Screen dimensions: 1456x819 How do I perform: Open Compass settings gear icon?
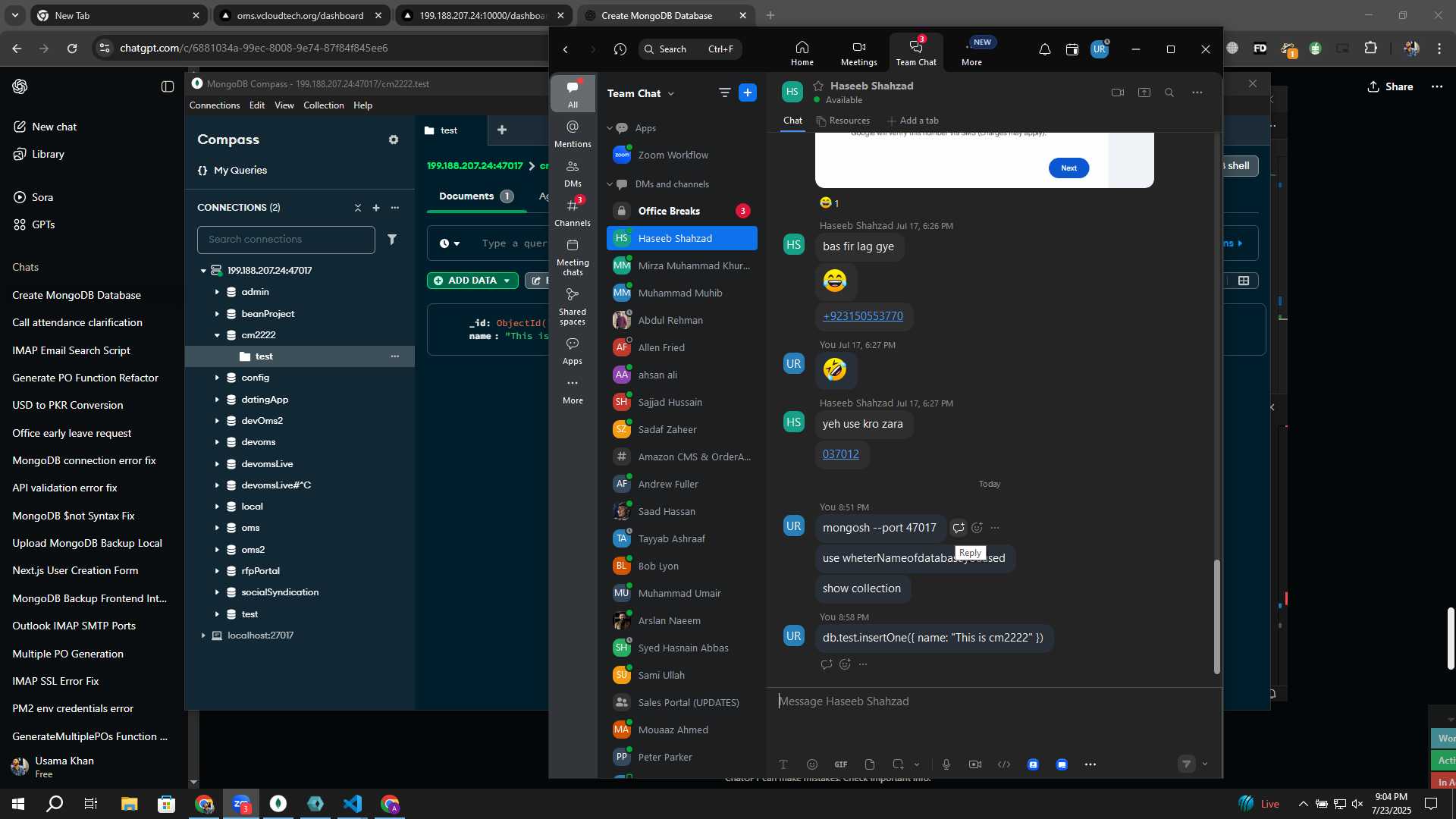(393, 140)
